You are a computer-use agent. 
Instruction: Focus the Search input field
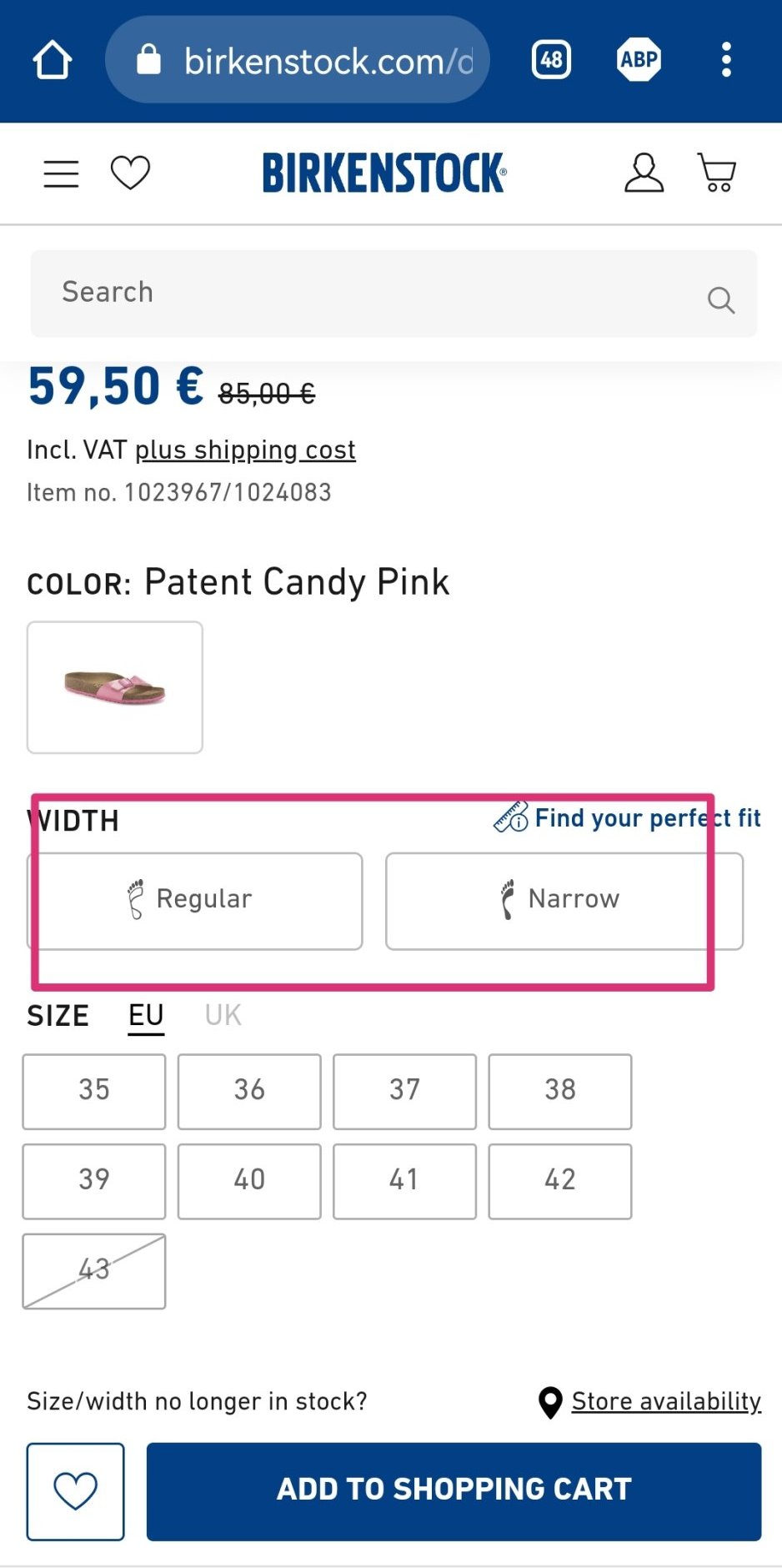point(367,294)
